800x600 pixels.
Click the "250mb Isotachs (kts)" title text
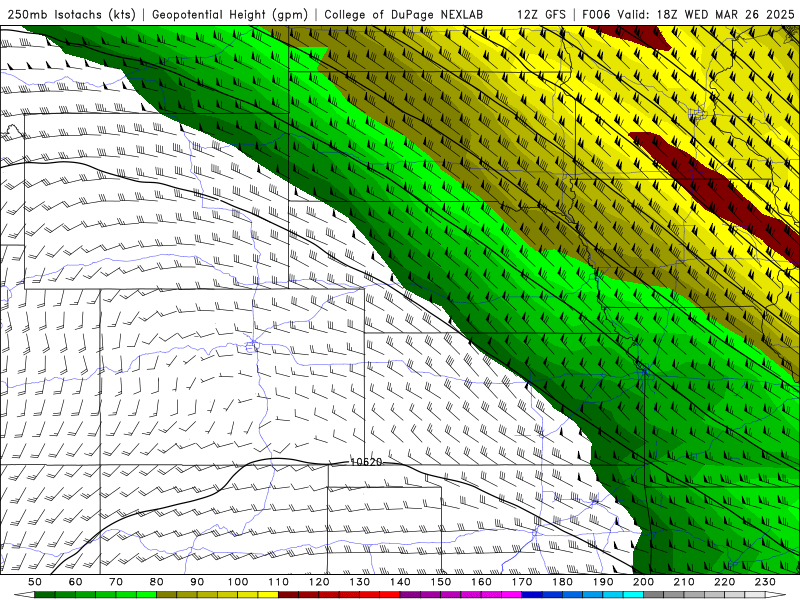pyautogui.click(x=72, y=14)
